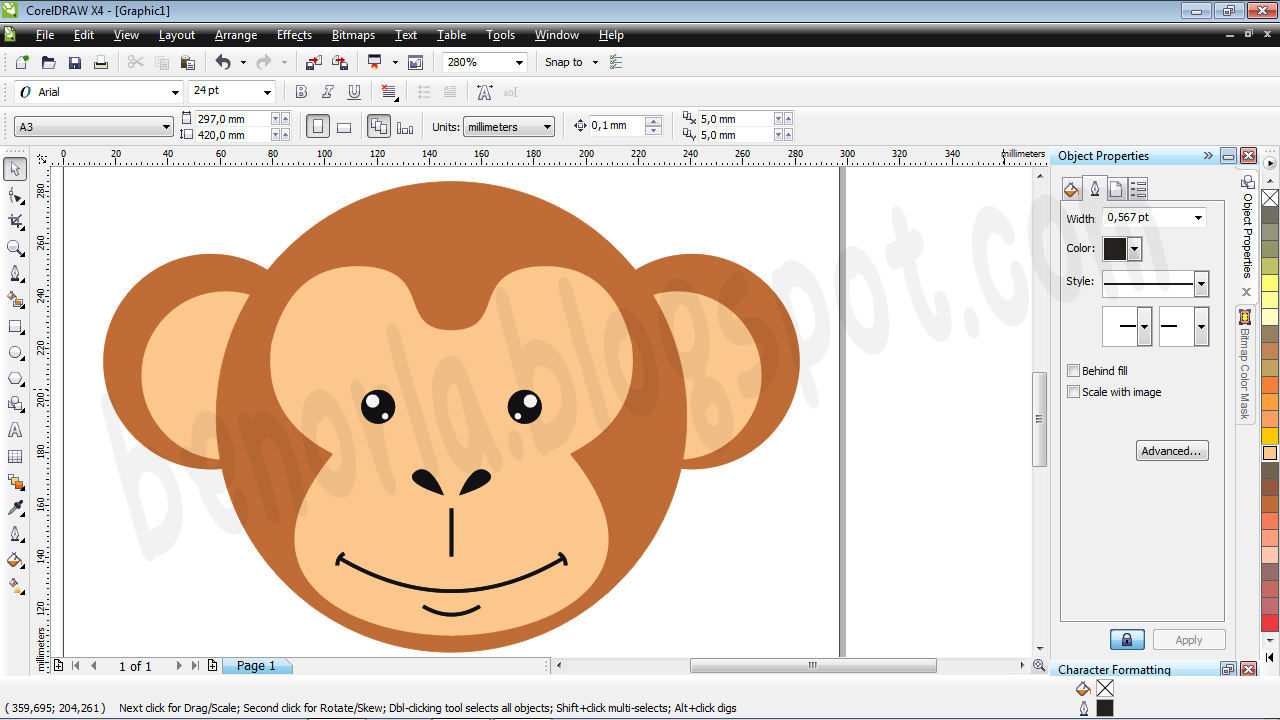Click the Advanced outline button
The image size is (1280, 720).
pos(1172,451)
